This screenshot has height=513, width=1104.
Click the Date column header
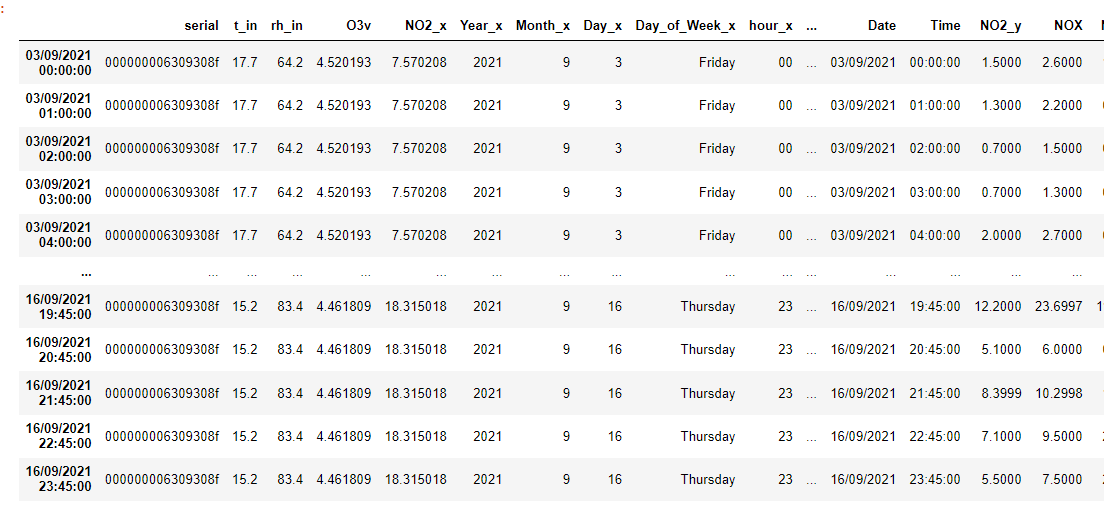coord(882,26)
